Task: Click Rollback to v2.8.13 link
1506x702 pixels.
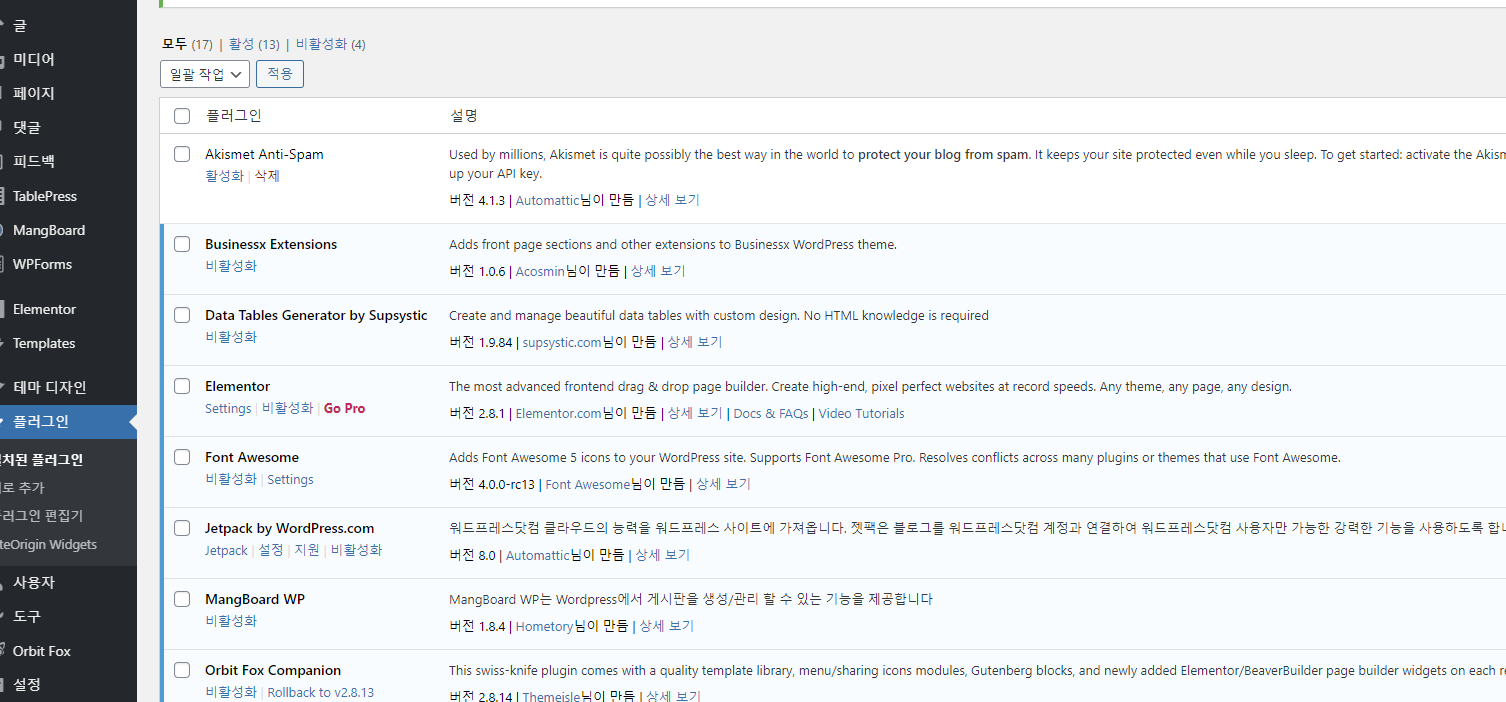Action: 321,692
